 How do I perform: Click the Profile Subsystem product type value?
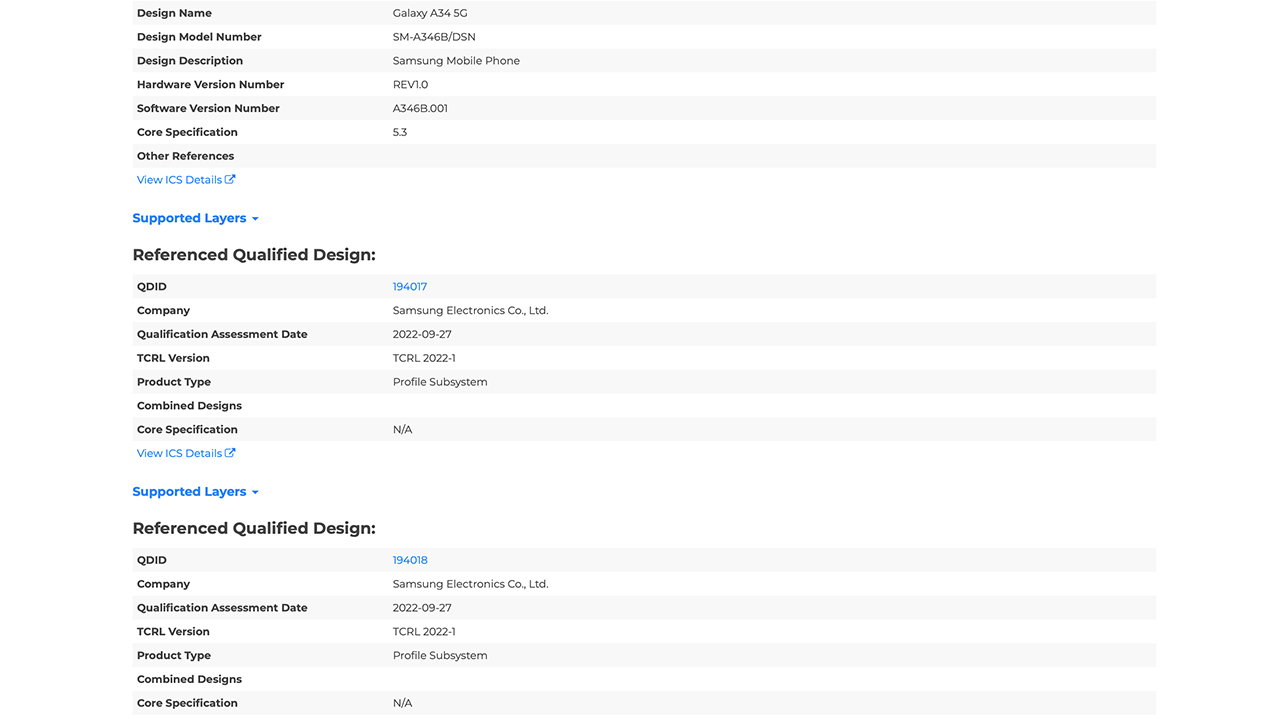point(440,381)
